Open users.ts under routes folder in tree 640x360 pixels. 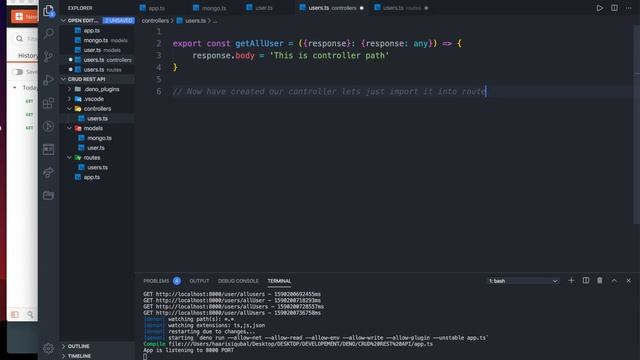(97, 167)
